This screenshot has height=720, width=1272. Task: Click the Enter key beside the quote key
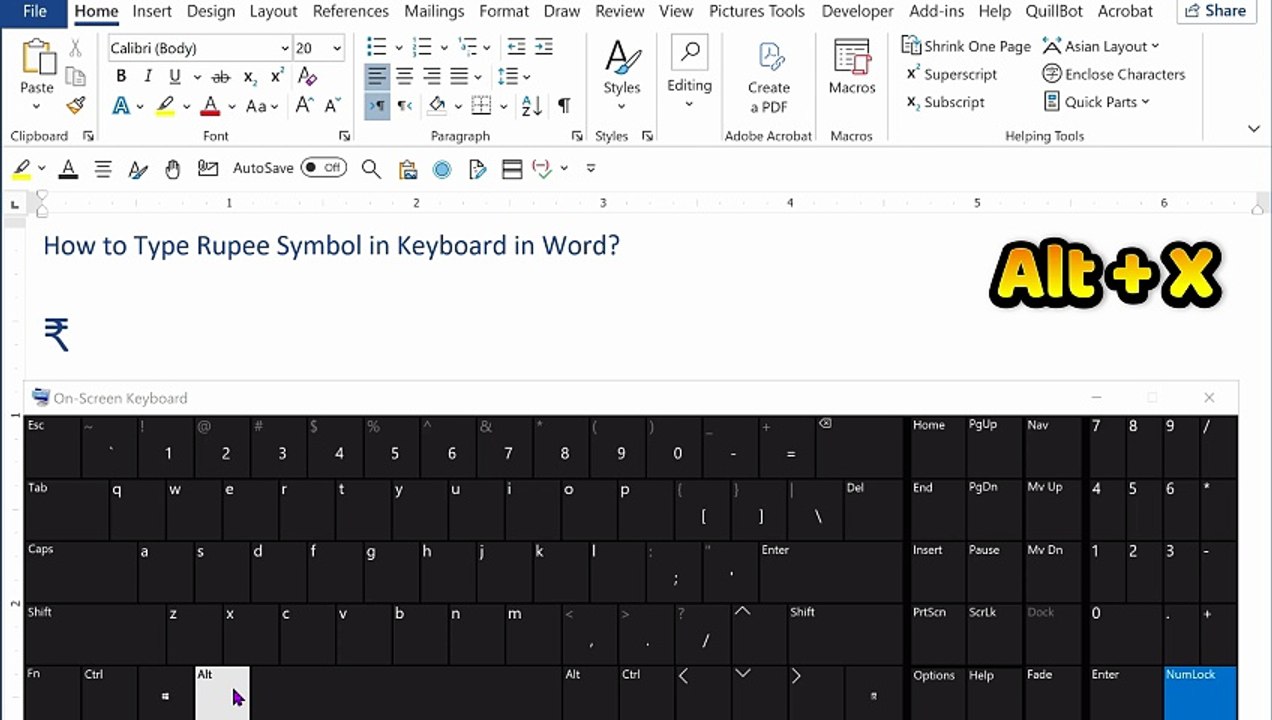(x=831, y=571)
